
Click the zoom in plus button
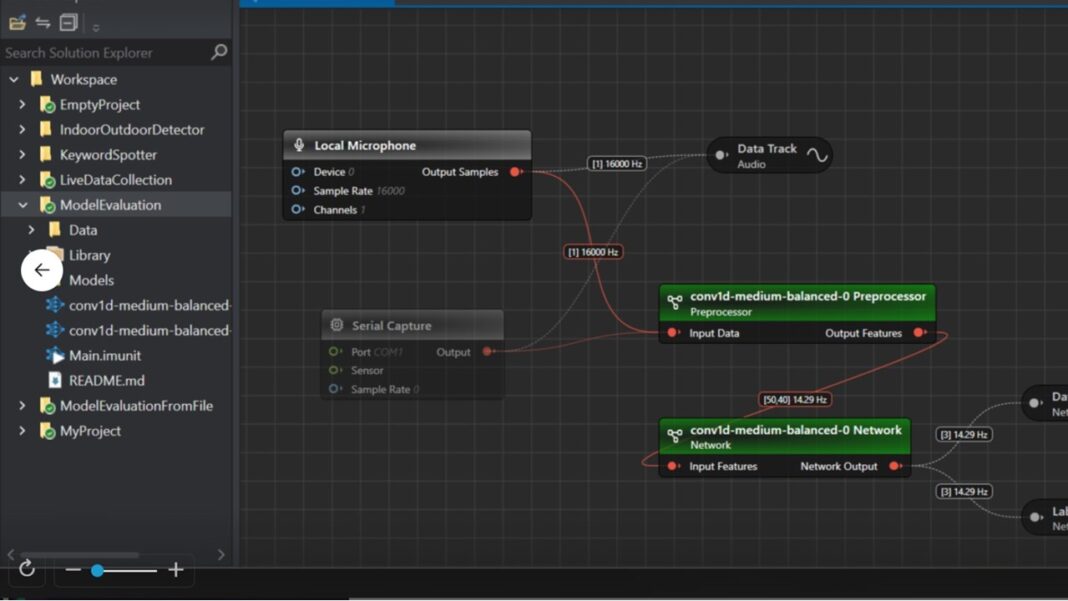[x=176, y=570]
